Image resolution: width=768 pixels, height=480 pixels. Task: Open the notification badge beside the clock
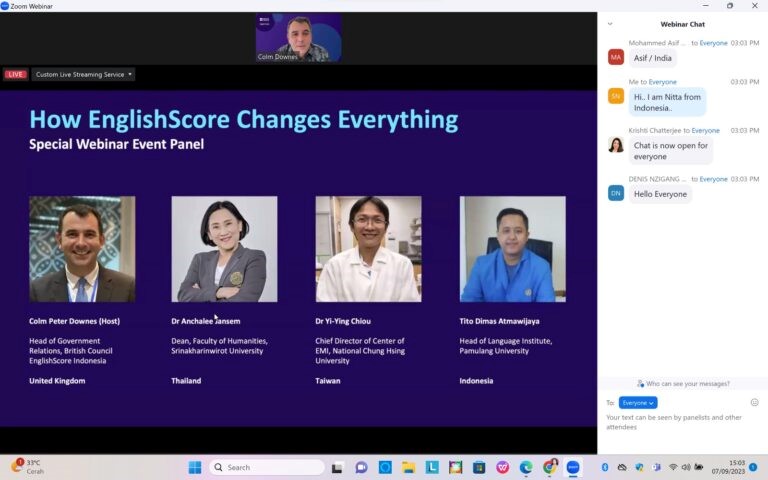coord(753,467)
